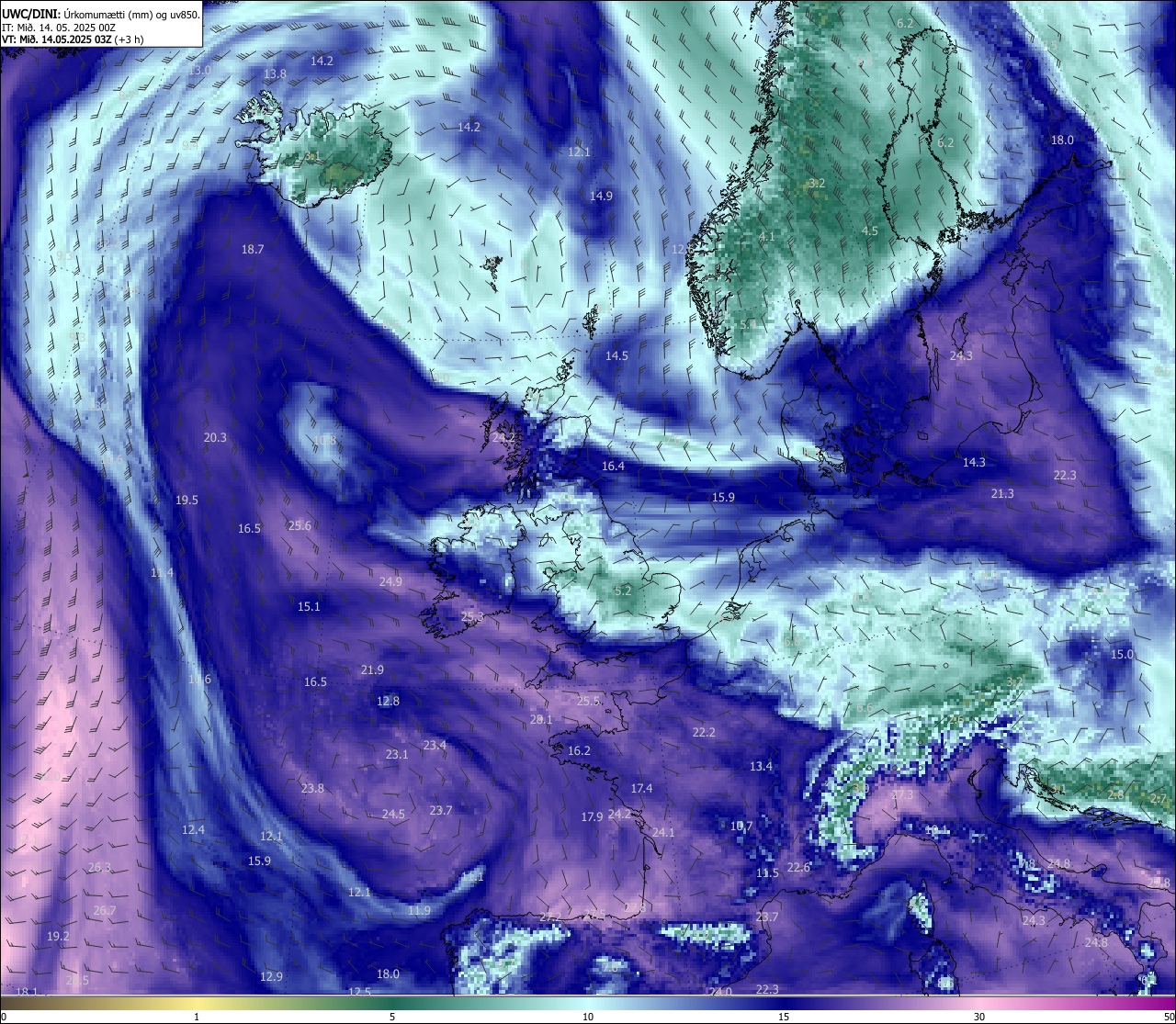Click the 25.5 value over the Channel
1176x1024 pixels.
[x=588, y=701]
